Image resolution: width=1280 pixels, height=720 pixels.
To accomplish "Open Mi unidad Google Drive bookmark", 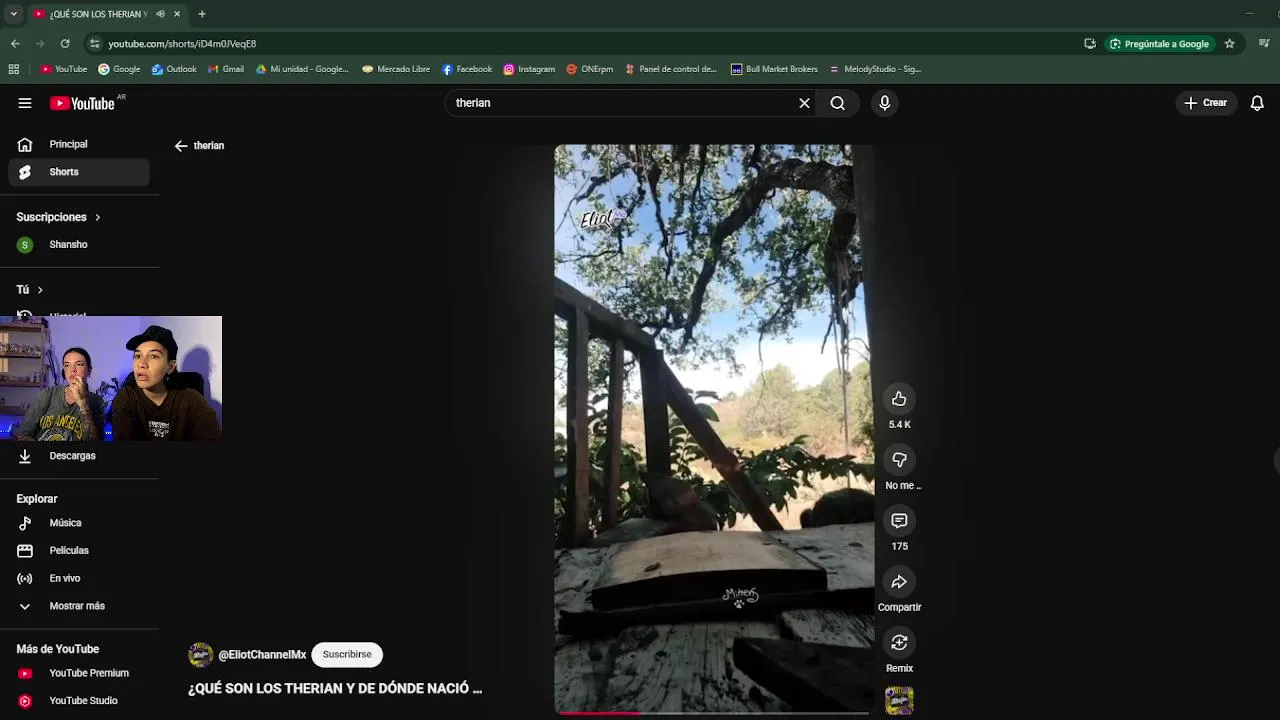I will pos(302,69).
